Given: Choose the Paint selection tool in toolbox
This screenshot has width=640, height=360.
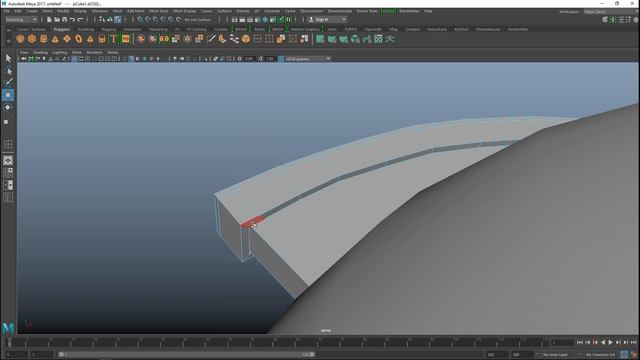Looking at the screenshot, I should (x=8, y=82).
